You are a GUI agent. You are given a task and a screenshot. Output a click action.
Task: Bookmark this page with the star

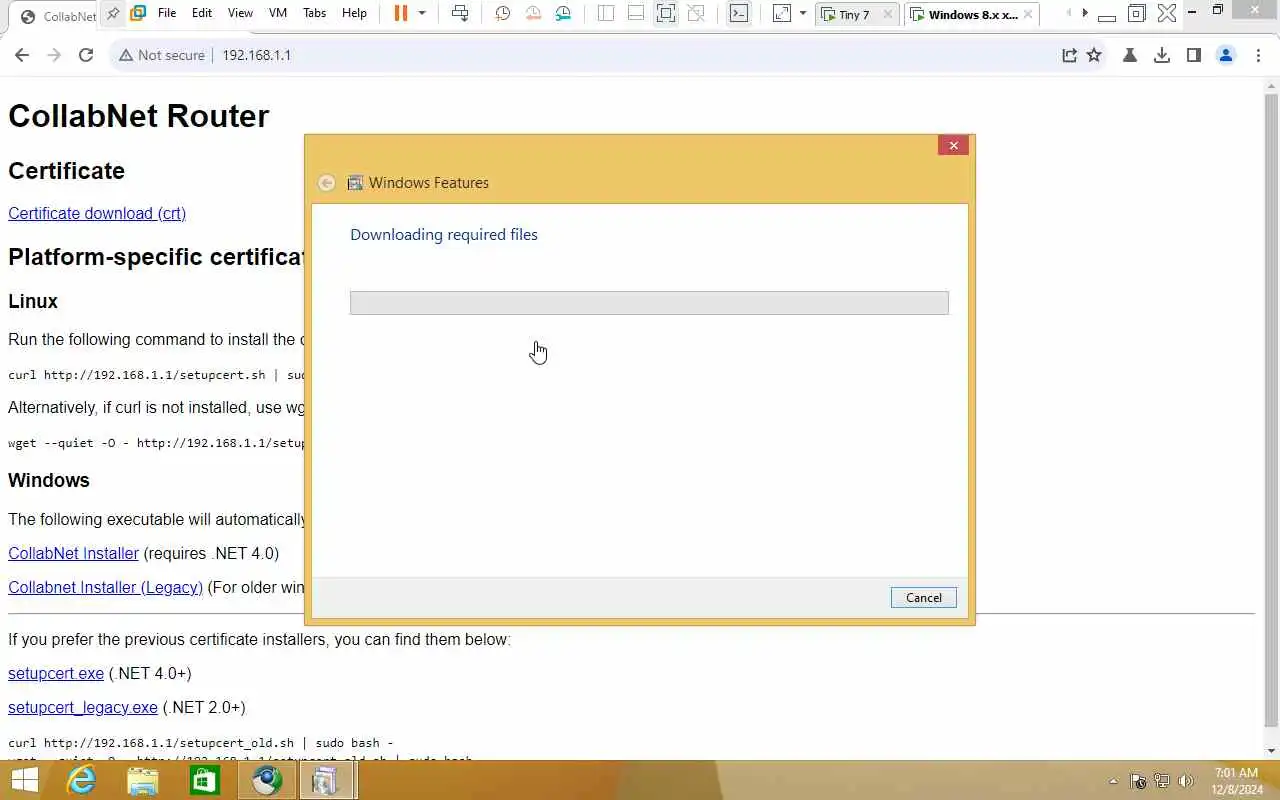pos(1094,56)
